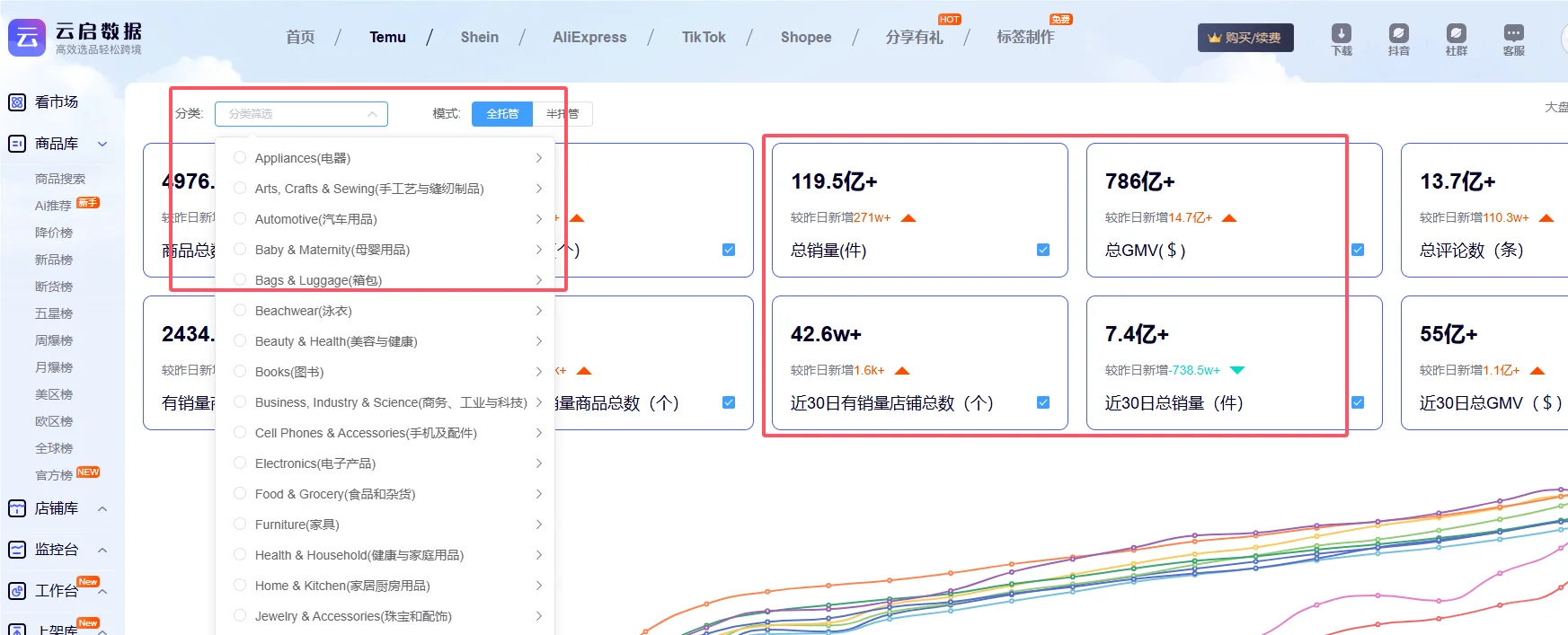Choose Home & Kitchen(家居厨房用品) item

pyautogui.click(x=385, y=586)
